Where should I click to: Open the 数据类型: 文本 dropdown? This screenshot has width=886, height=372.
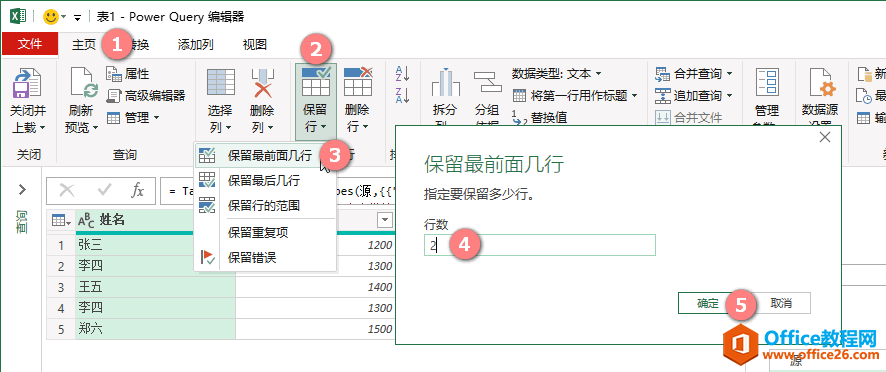557,73
